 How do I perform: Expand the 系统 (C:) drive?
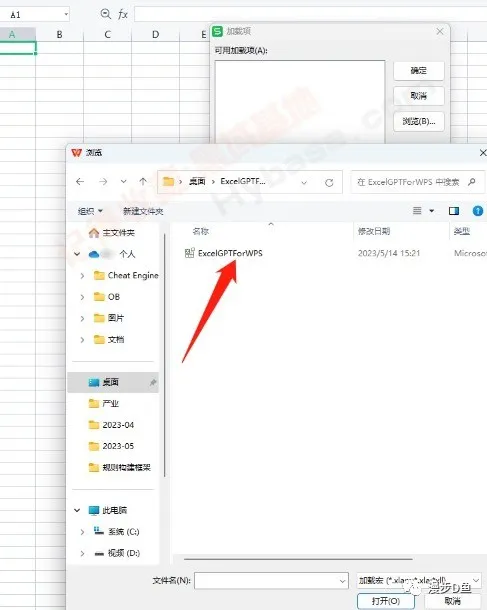click(82, 532)
